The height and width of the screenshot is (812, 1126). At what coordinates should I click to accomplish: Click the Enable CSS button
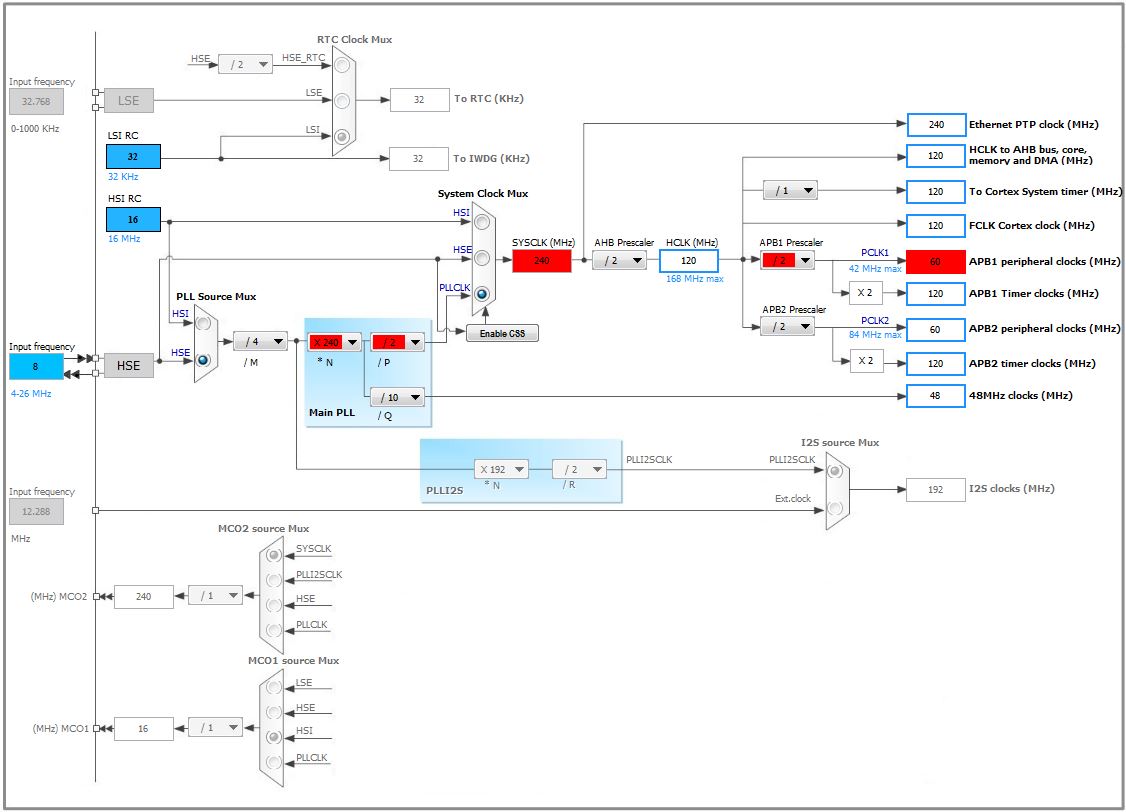(502, 333)
